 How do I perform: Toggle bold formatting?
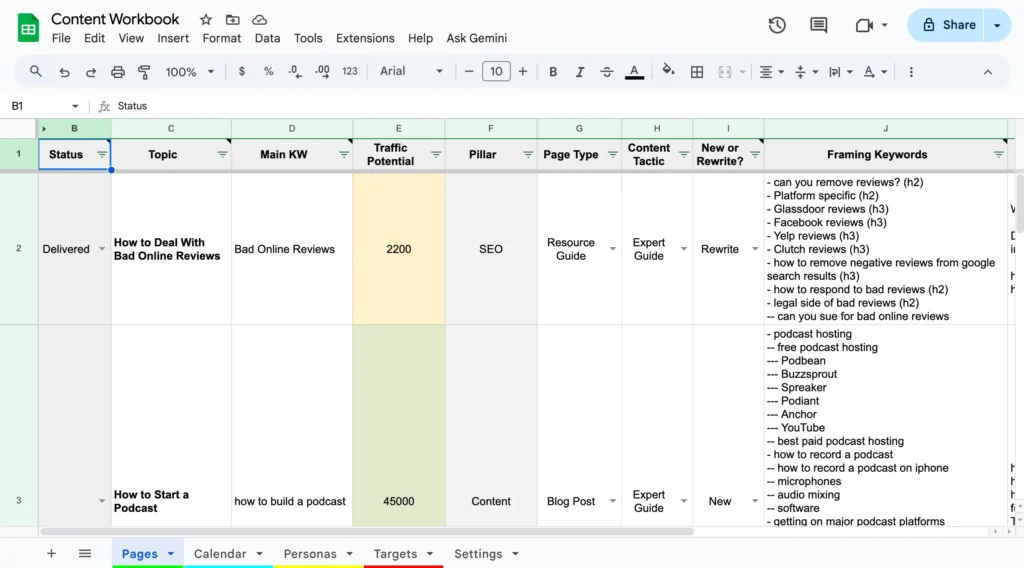point(552,72)
